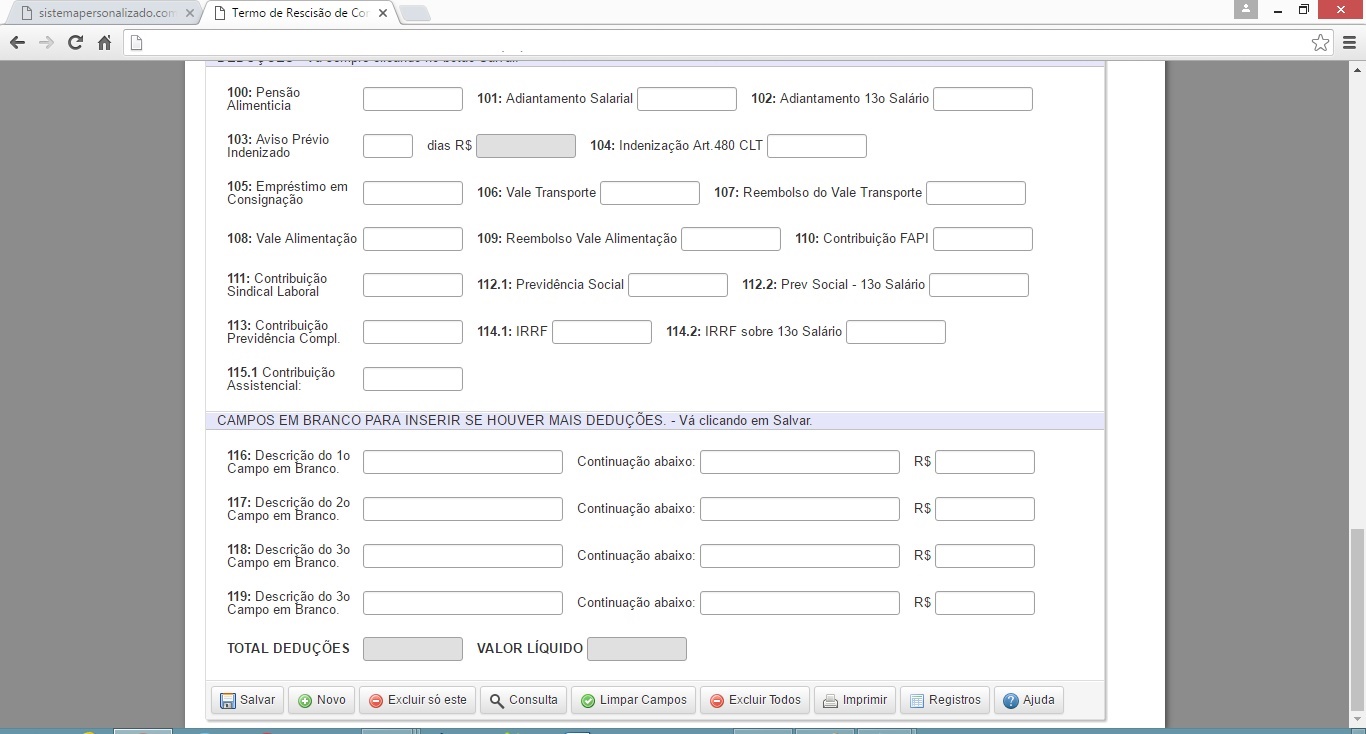Open the Chrome hamburger menu
Screen dimensions: 1366x734
(x=1349, y=43)
